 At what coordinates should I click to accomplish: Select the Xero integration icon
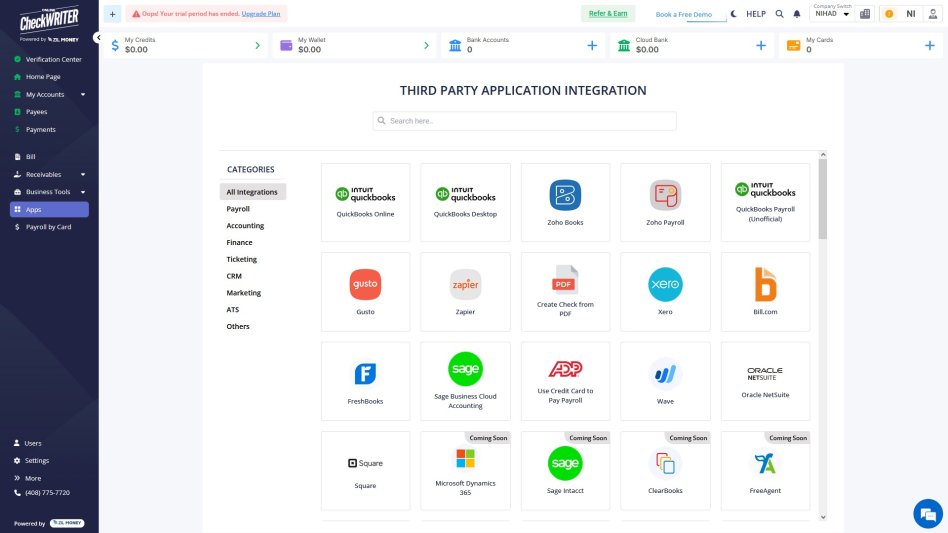(x=665, y=285)
